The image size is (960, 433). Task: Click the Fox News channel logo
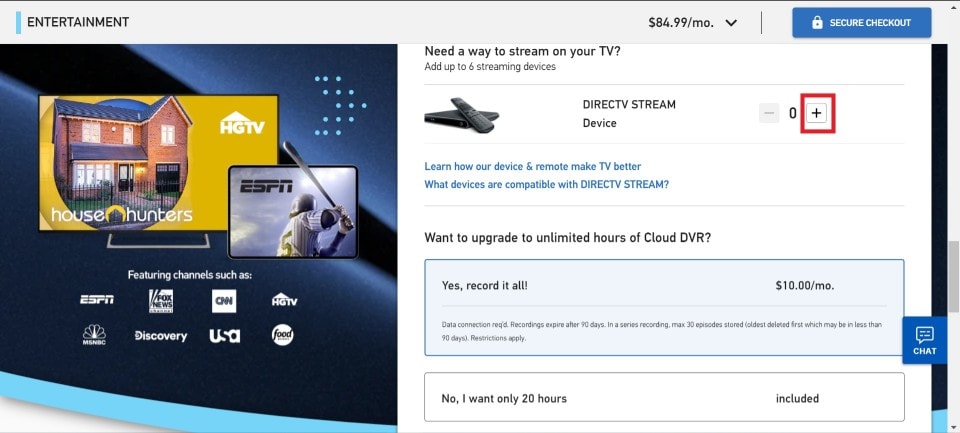(x=161, y=301)
